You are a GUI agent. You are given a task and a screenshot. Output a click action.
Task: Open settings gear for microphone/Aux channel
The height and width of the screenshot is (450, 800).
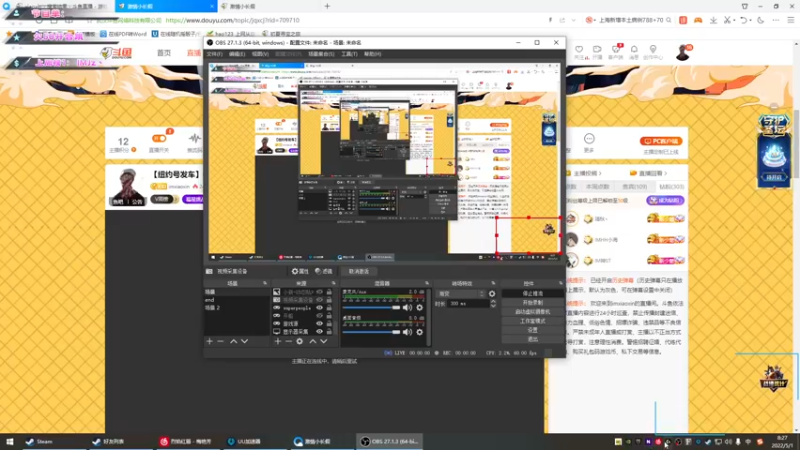click(419, 308)
